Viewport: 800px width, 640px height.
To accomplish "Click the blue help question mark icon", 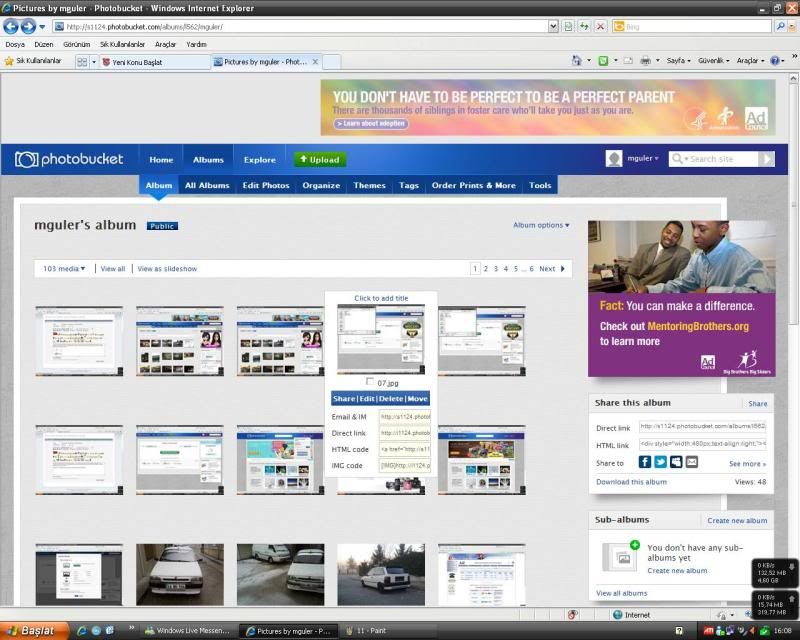I will [774, 61].
